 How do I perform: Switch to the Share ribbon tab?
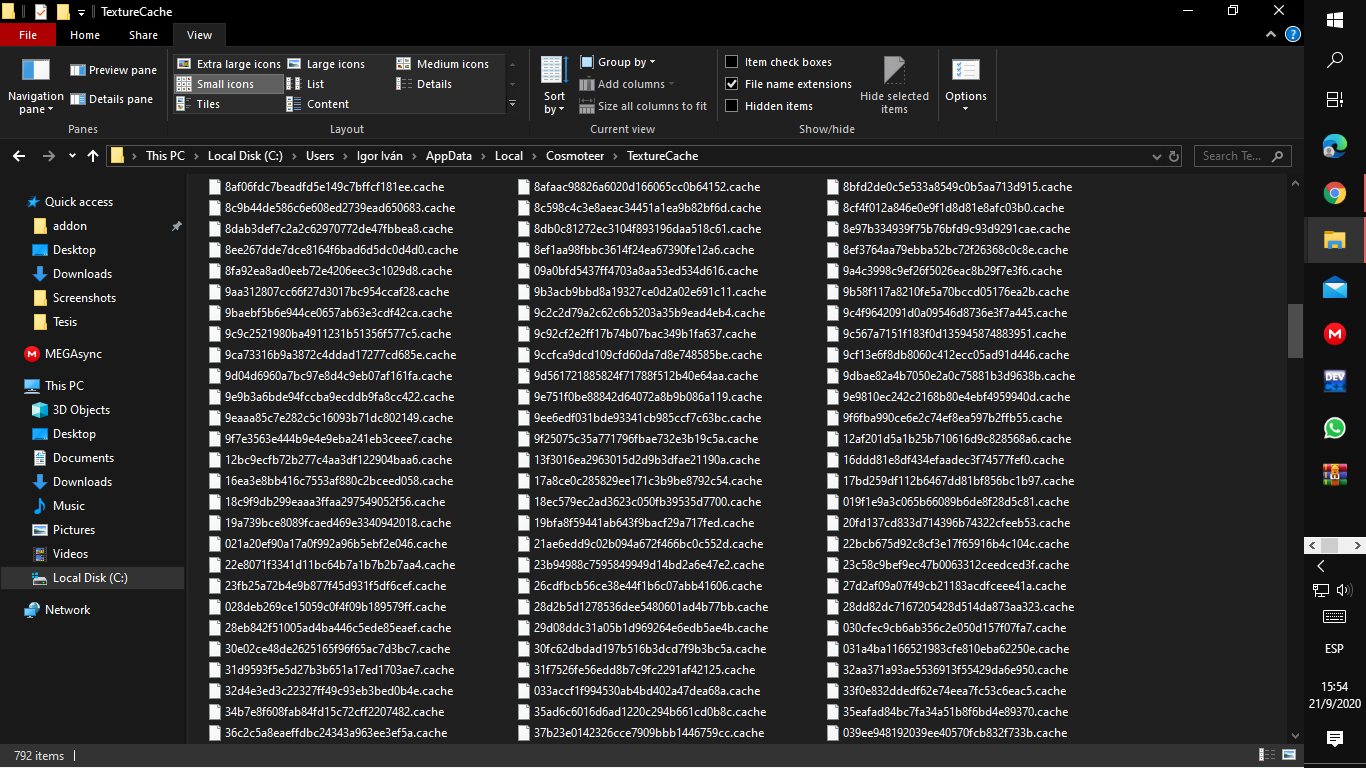[x=143, y=35]
